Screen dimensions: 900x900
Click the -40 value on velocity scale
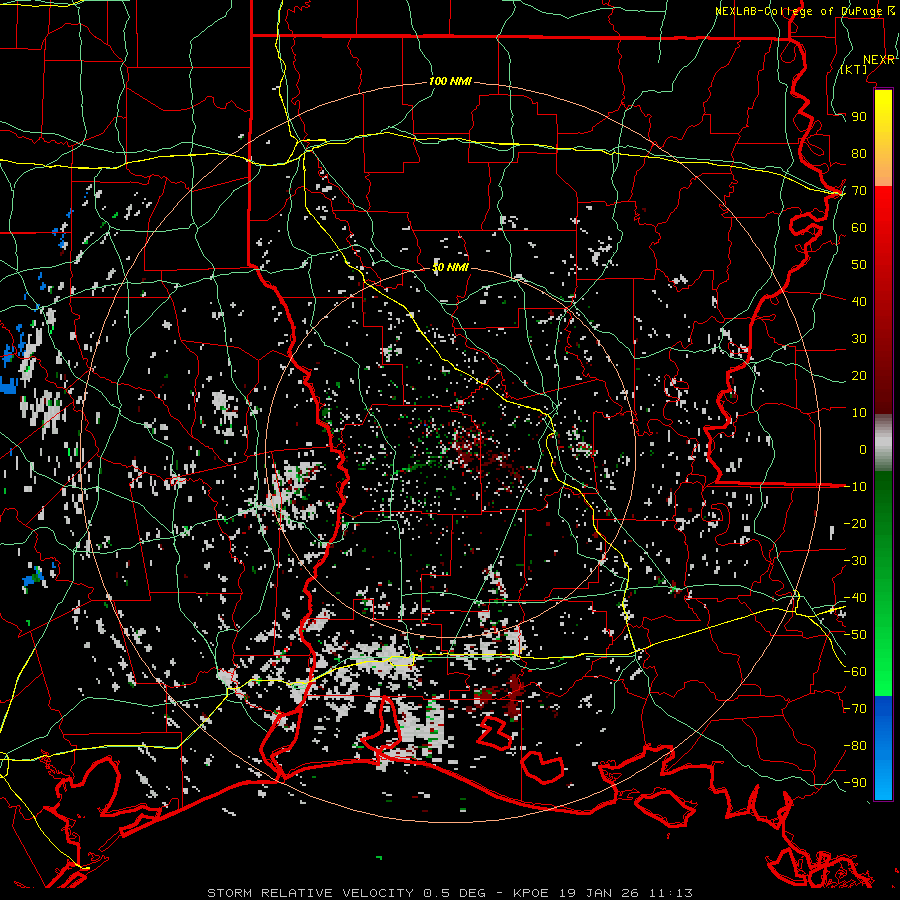[855, 598]
